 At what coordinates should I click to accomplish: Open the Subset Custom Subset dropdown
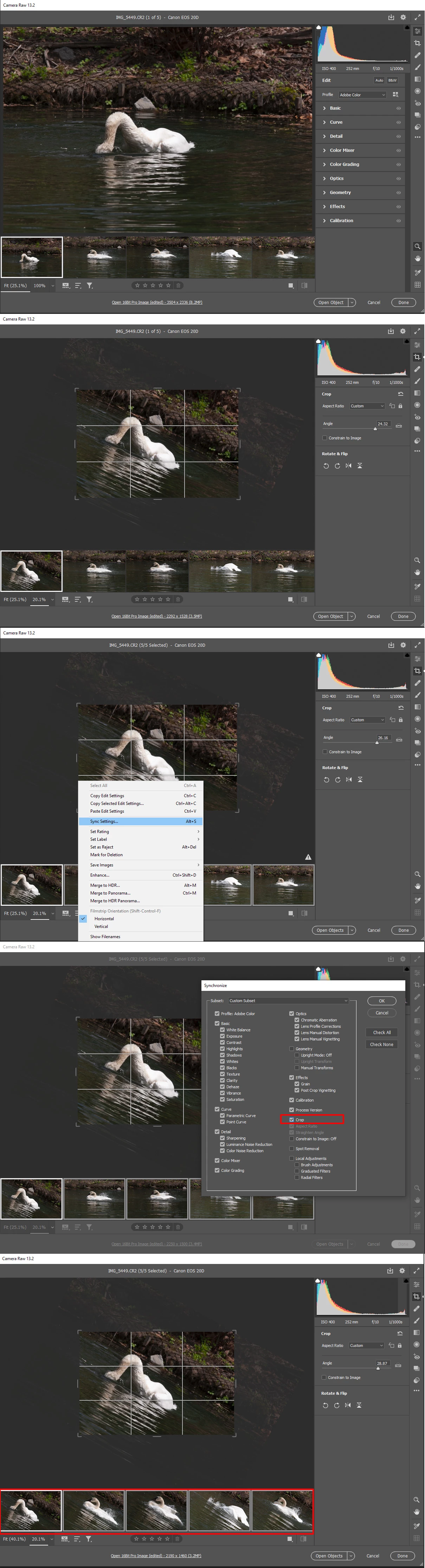[x=288, y=1001]
